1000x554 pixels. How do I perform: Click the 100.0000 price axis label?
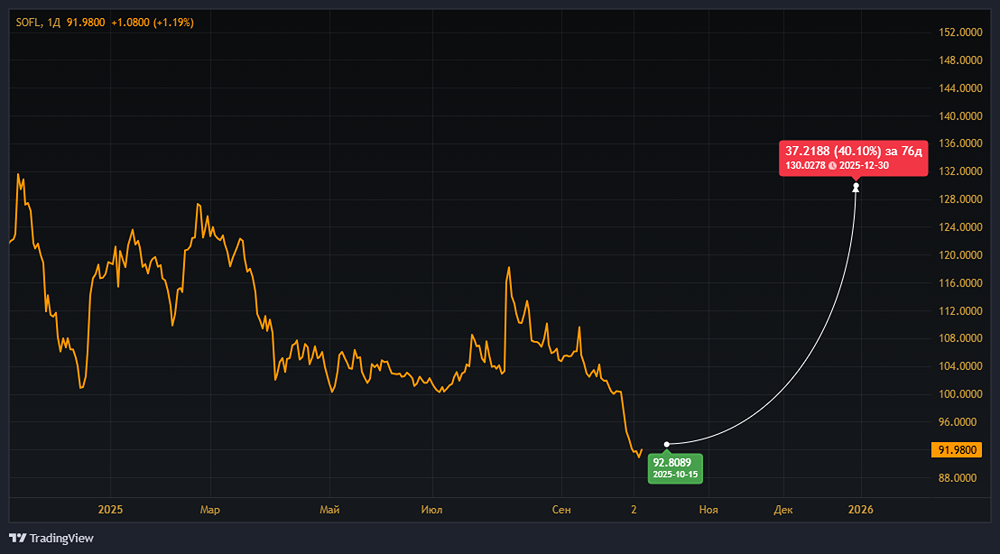pos(960,395)
